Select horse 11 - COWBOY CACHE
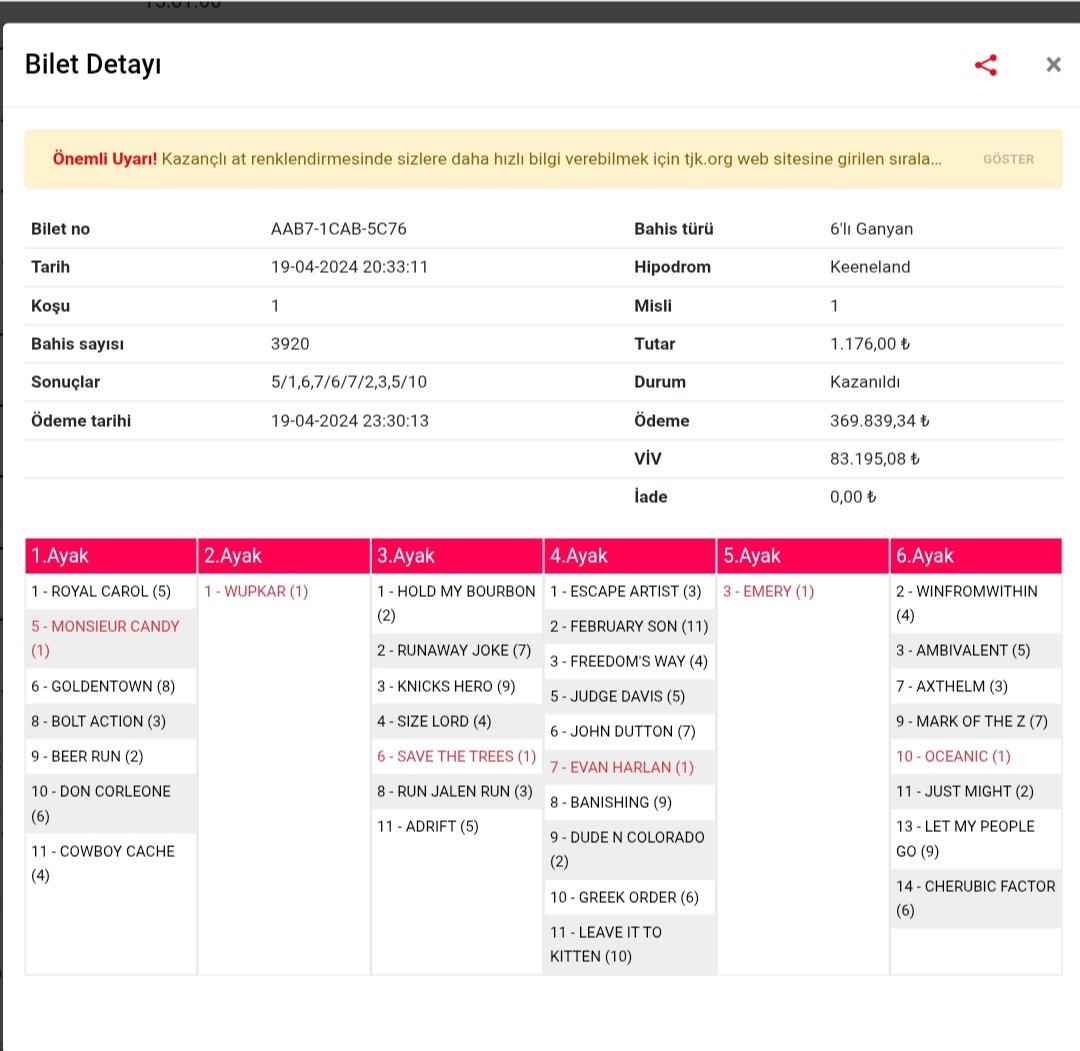 pyautogui.click(x=111, y=864)
